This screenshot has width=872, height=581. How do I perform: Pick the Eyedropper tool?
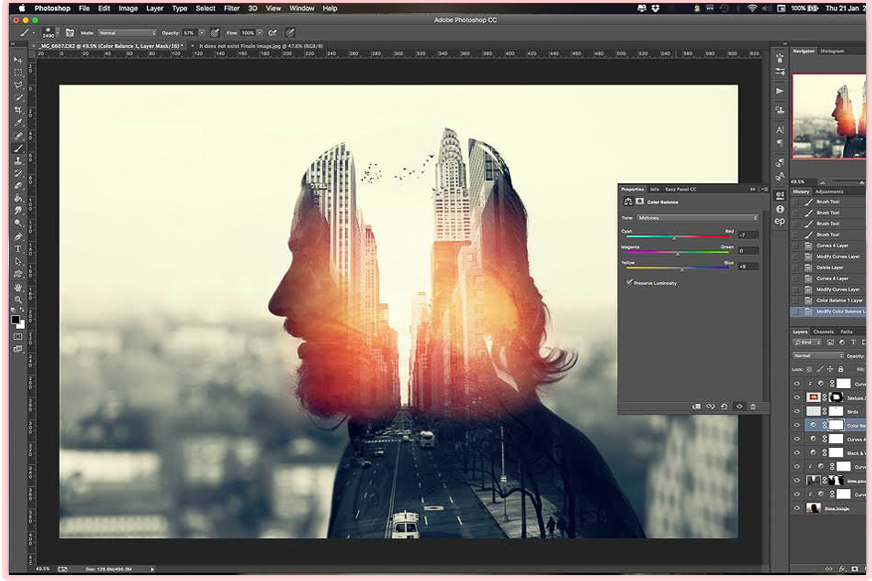[18, 123]
